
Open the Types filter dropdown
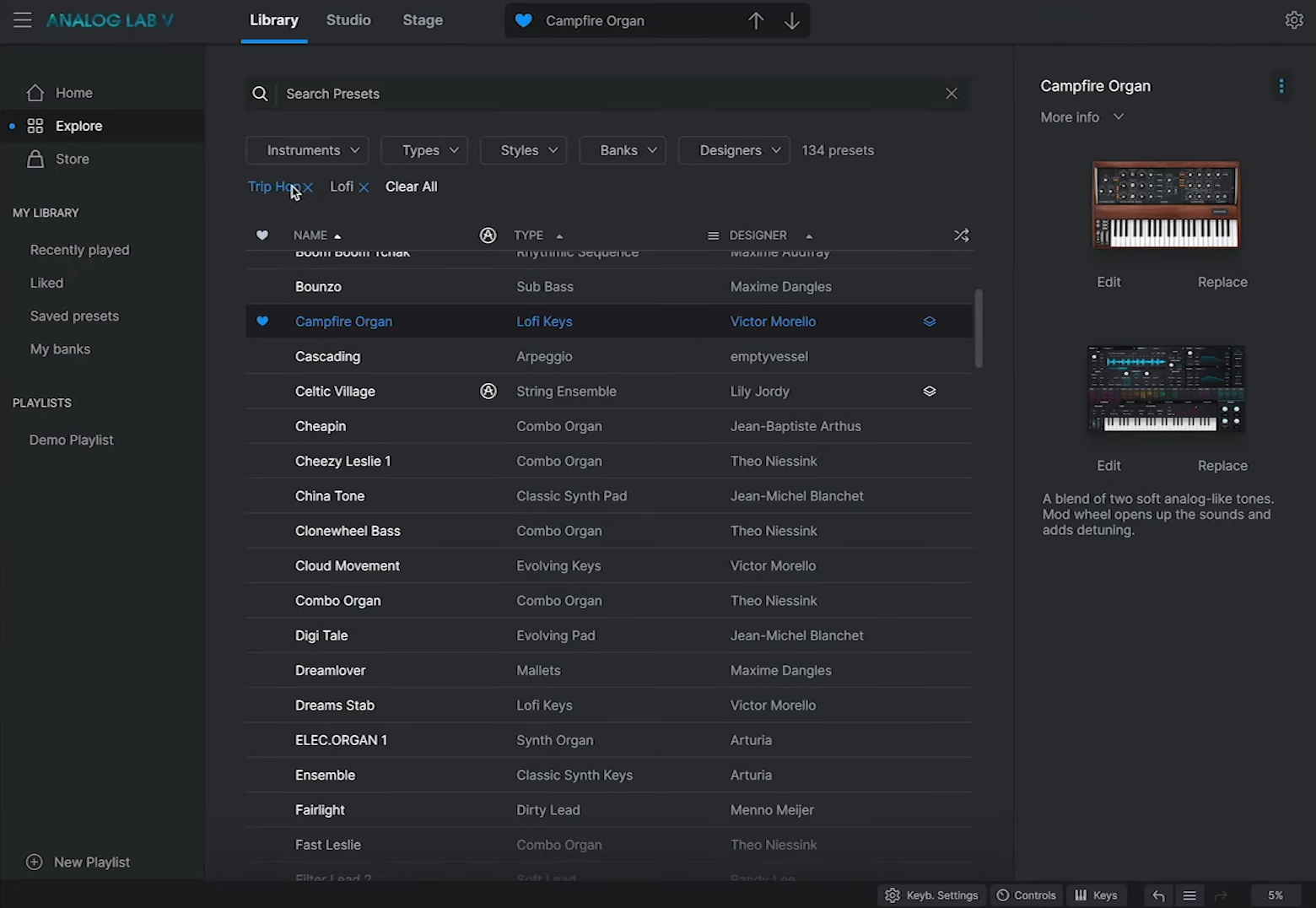click(x=424, y=150)
